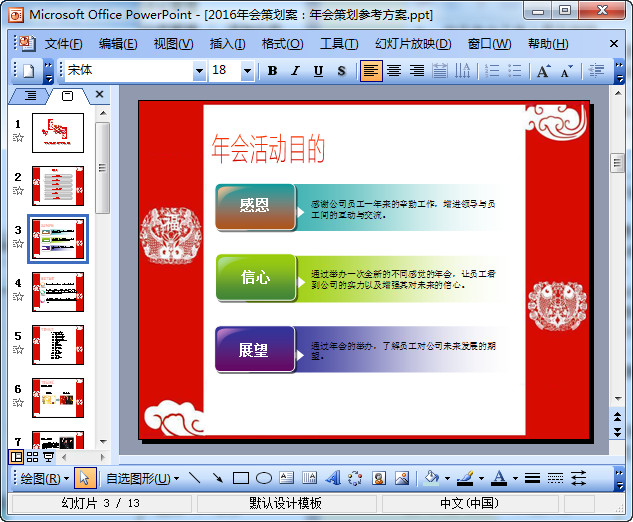Open the font size 18 dropdown

(247, 71)
